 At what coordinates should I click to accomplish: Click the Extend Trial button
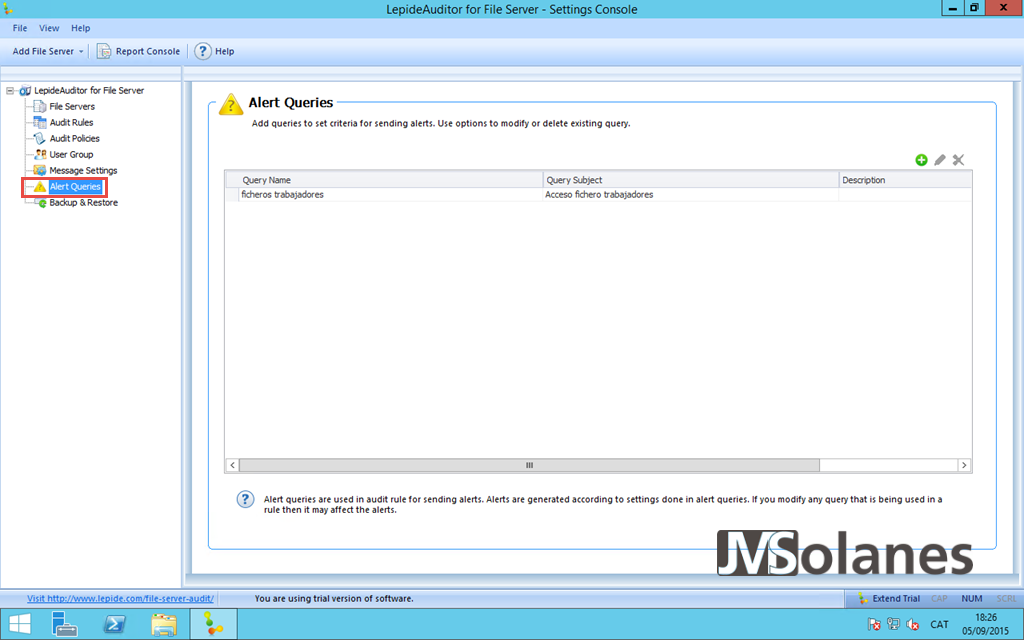coord(889,598)
